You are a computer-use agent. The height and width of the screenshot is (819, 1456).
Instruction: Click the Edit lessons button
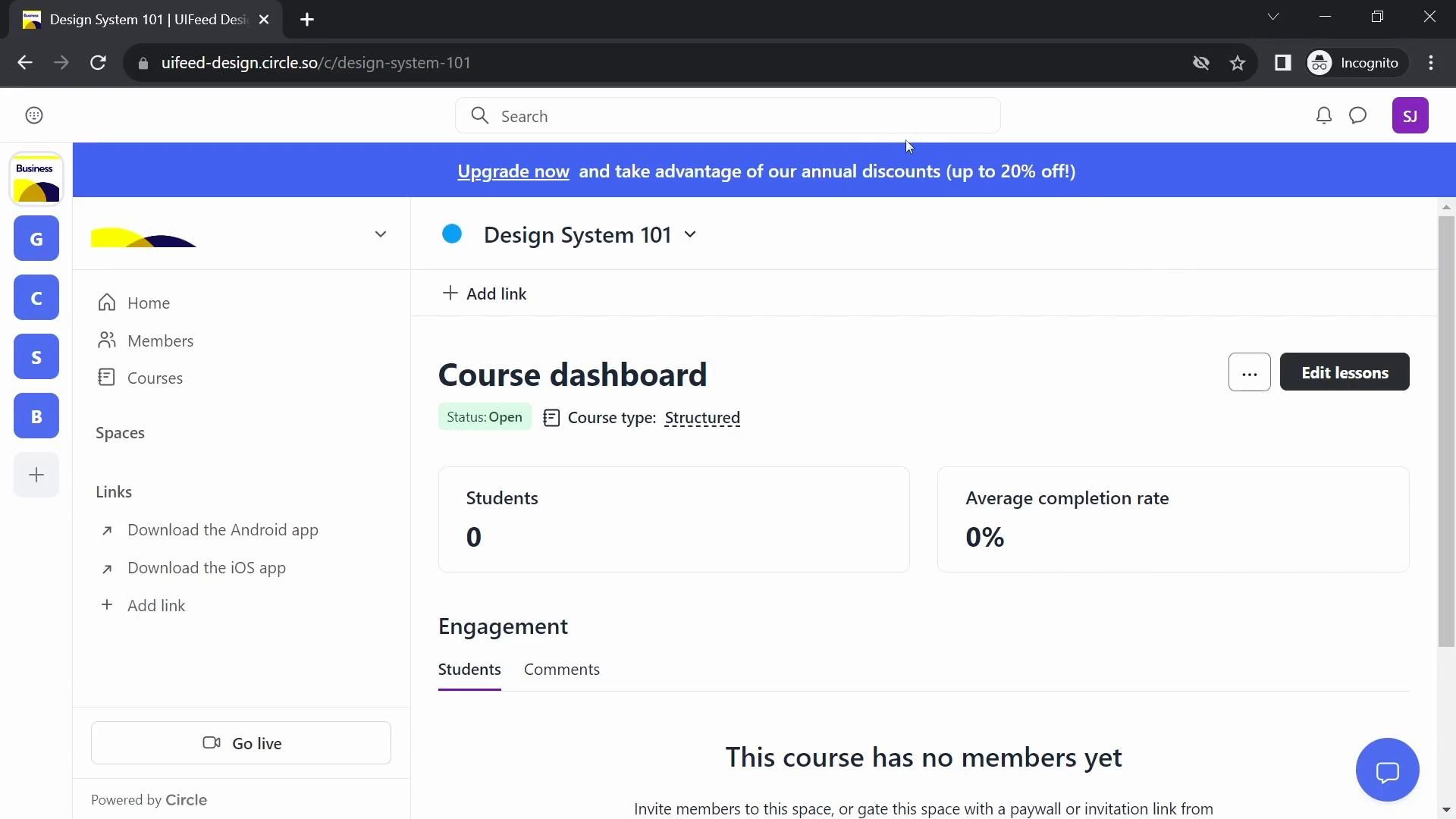pyautogui.click(x=1344, y=372)
